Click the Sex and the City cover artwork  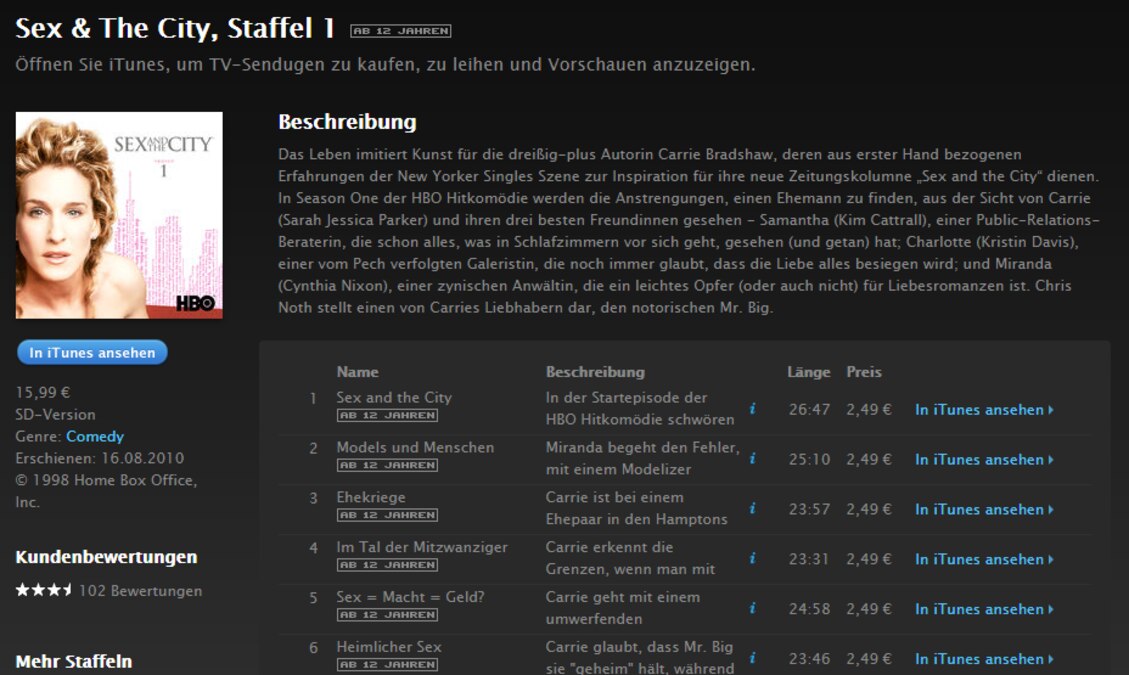tap(119, 215)
